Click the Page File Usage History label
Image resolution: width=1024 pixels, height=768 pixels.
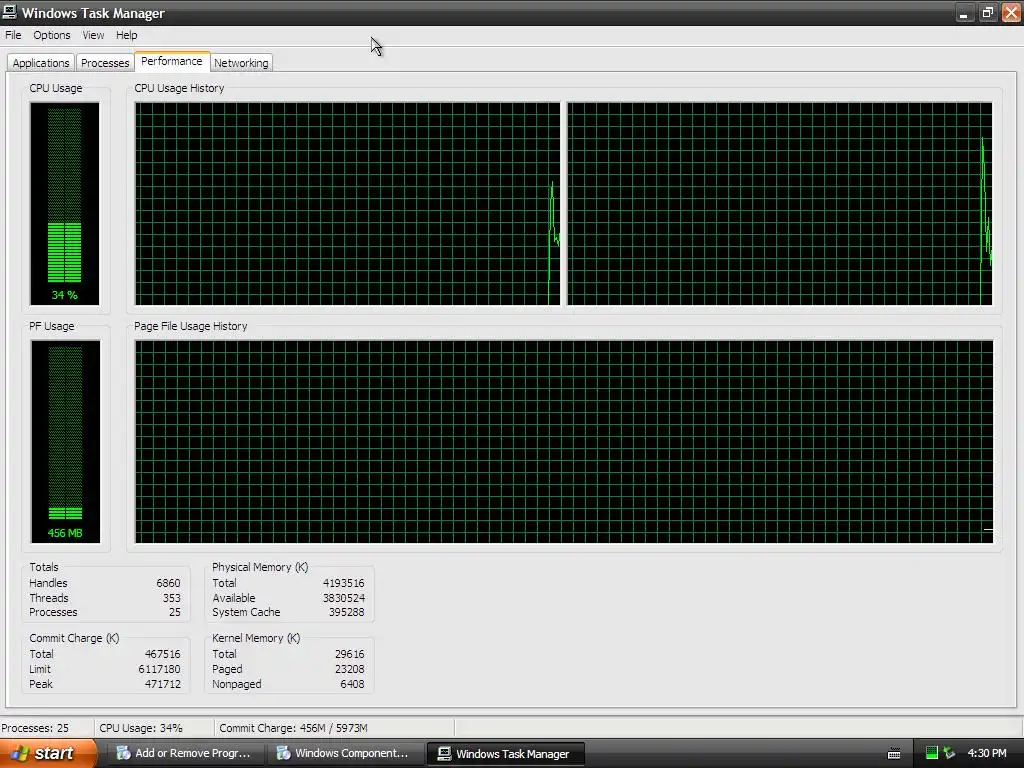click(x=191, y=326)
